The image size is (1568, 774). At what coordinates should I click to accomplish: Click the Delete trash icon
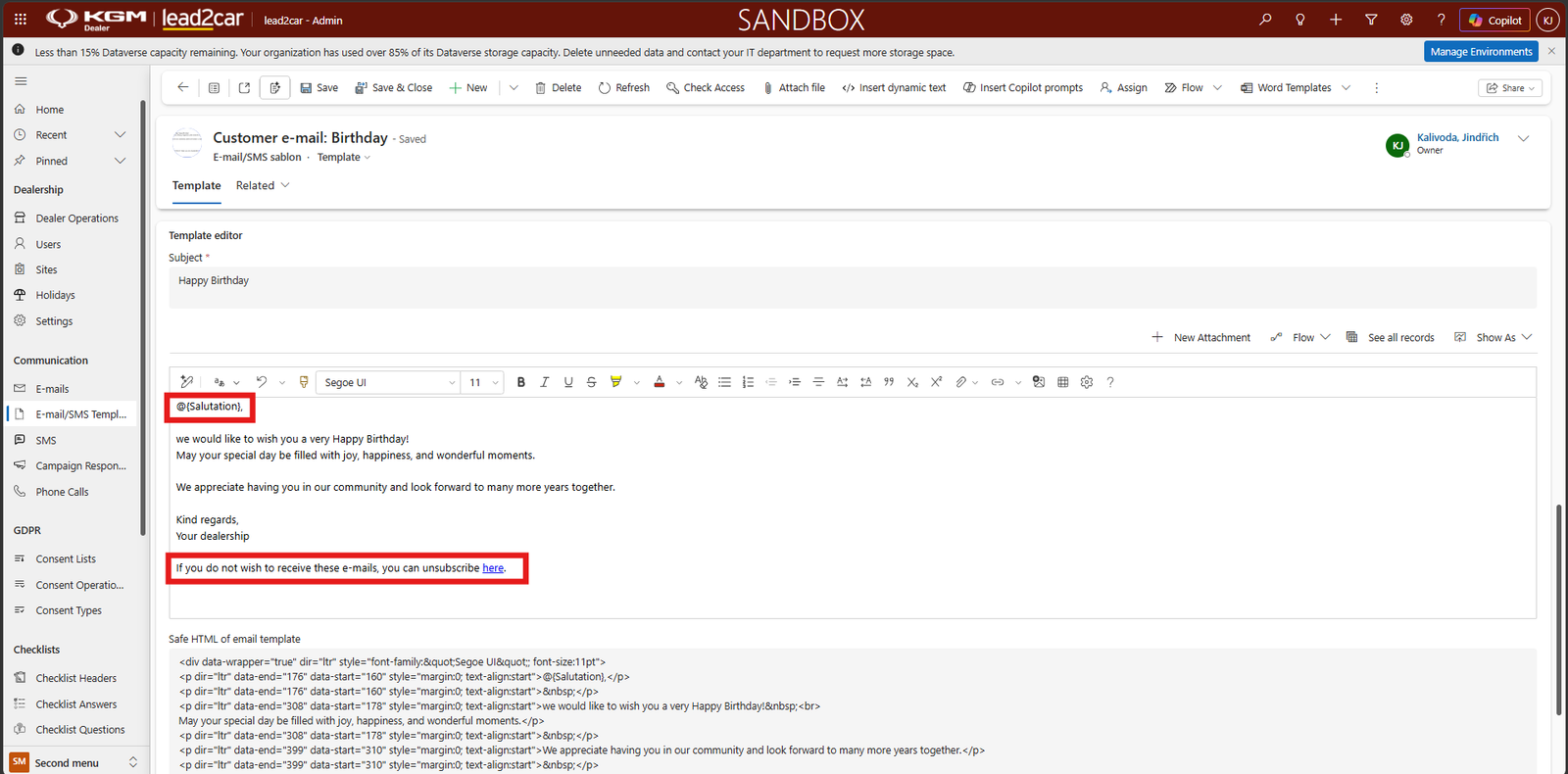[x=540, y=88]
